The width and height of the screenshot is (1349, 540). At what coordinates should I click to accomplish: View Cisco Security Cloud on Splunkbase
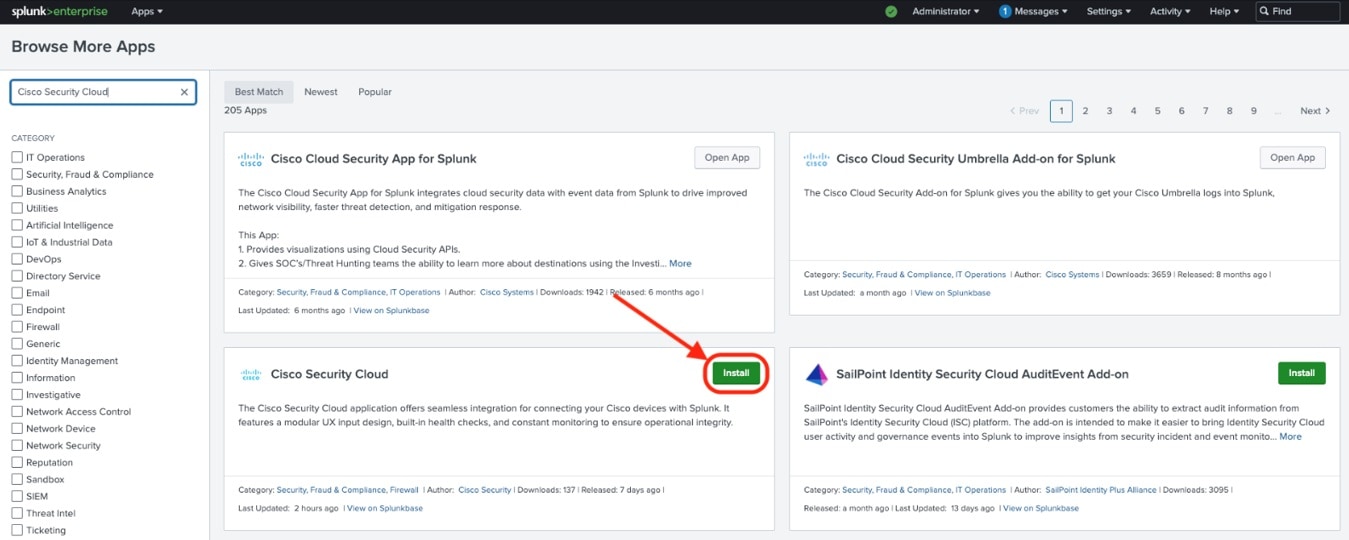point(384,508)
